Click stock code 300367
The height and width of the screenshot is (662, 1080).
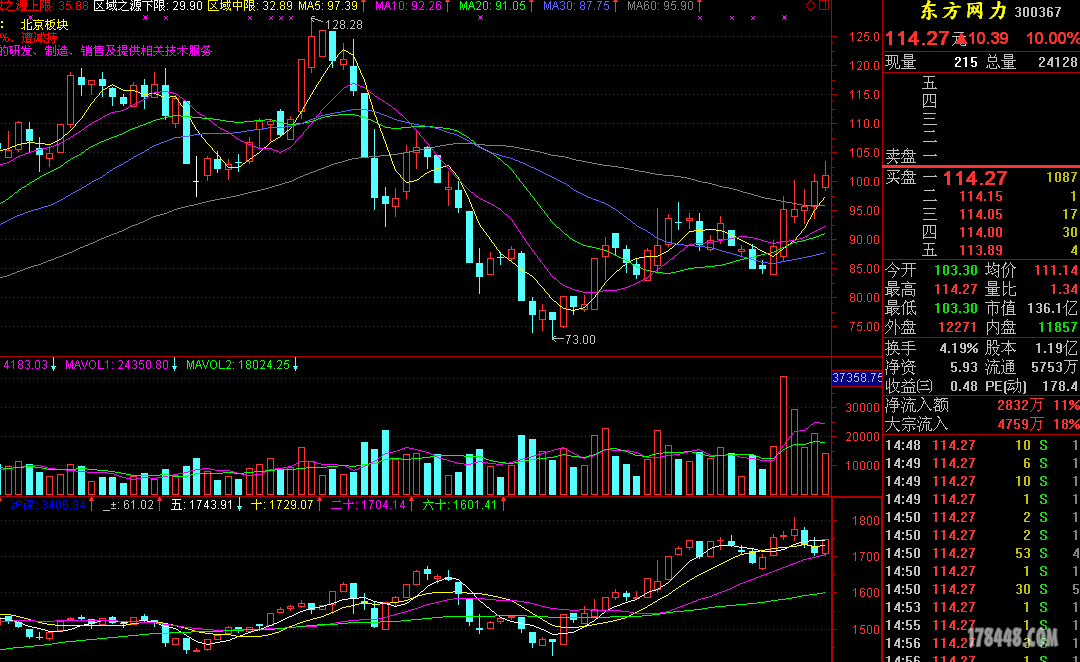1038,13
